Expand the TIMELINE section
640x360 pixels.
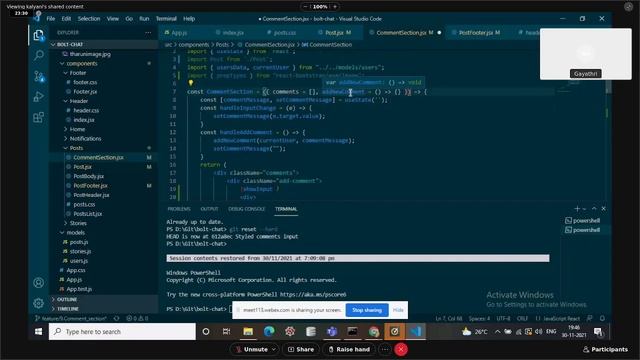click(x=67, y=309)
